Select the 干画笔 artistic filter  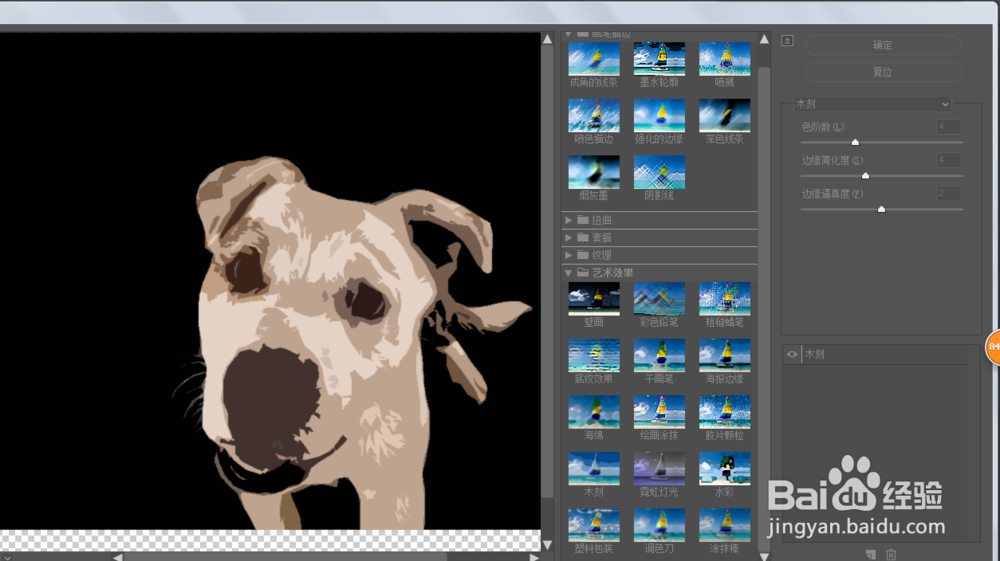pos(659,356)
